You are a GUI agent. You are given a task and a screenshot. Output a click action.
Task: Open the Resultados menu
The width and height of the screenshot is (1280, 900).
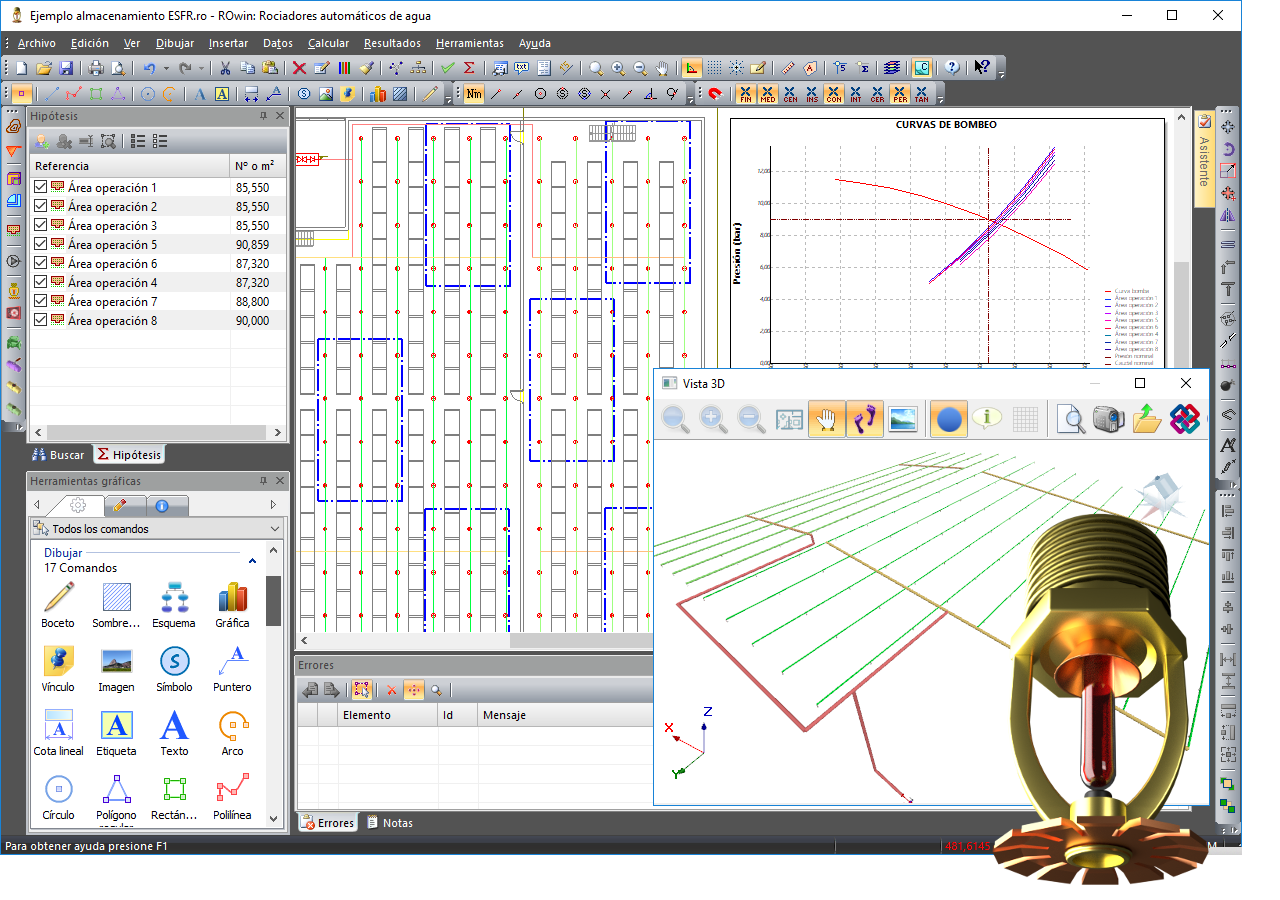tap(392, 43)
